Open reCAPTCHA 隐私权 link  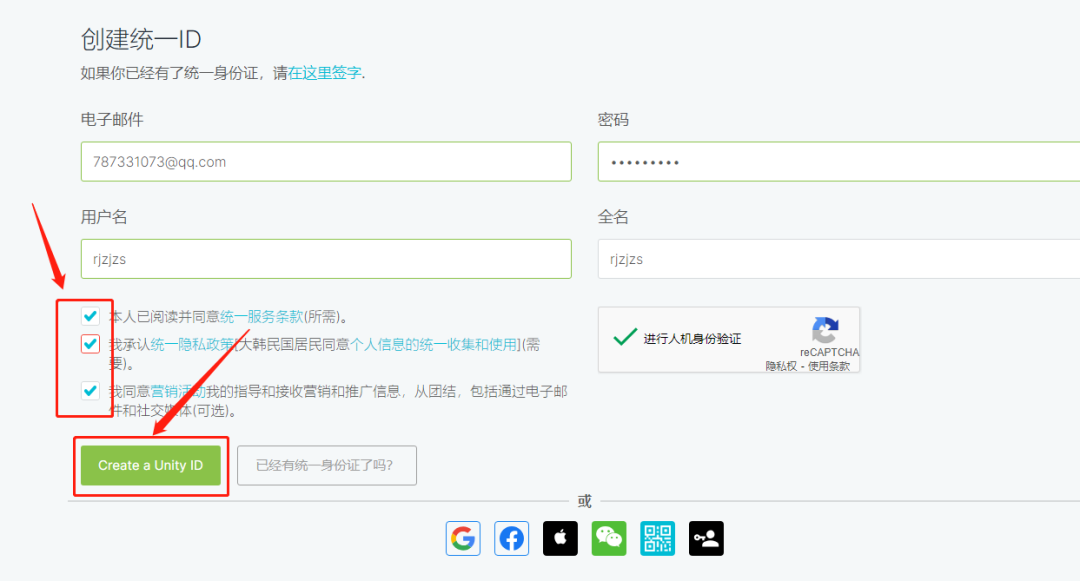pos(781,366)
